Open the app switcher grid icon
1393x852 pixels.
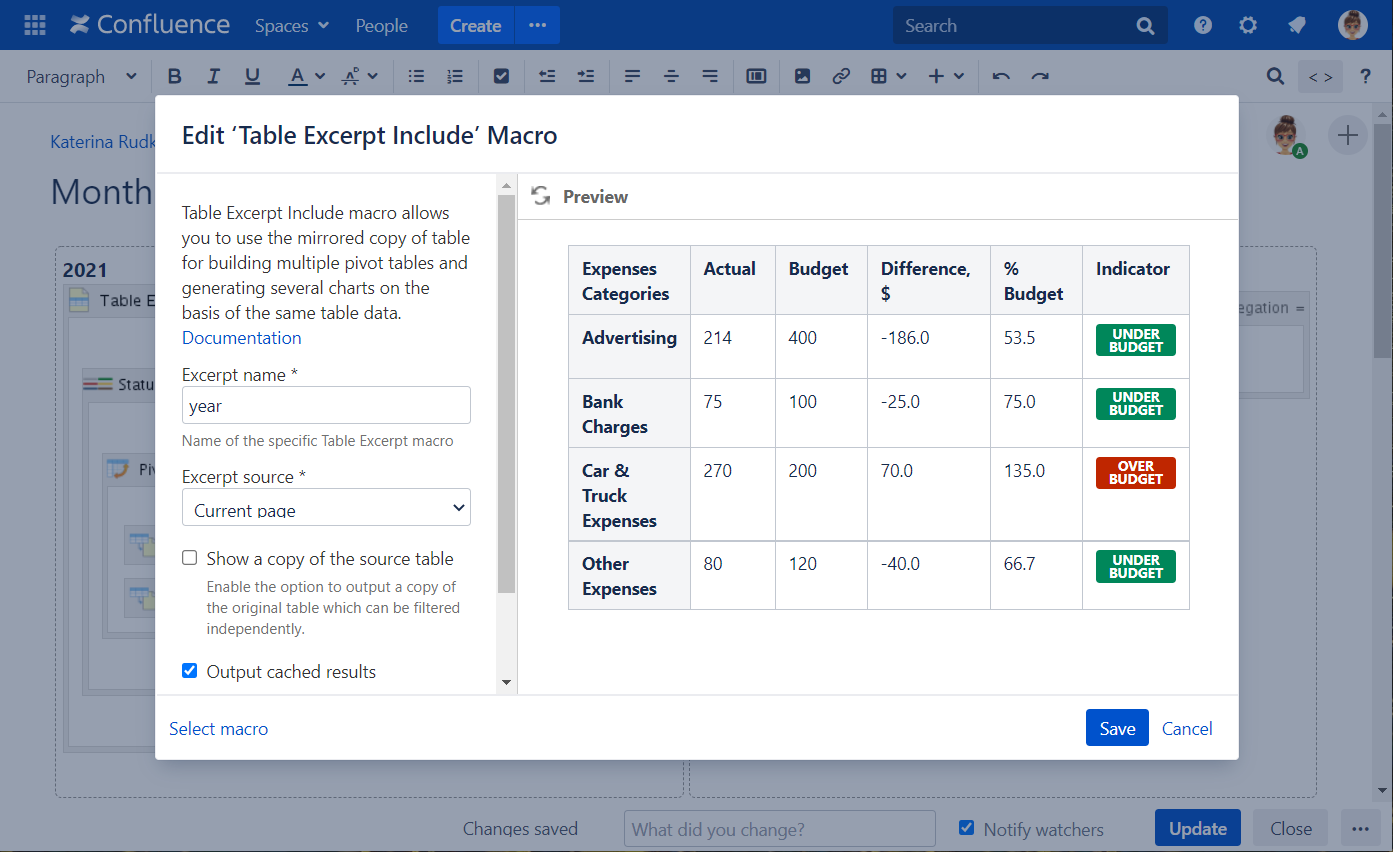(34, 25)
